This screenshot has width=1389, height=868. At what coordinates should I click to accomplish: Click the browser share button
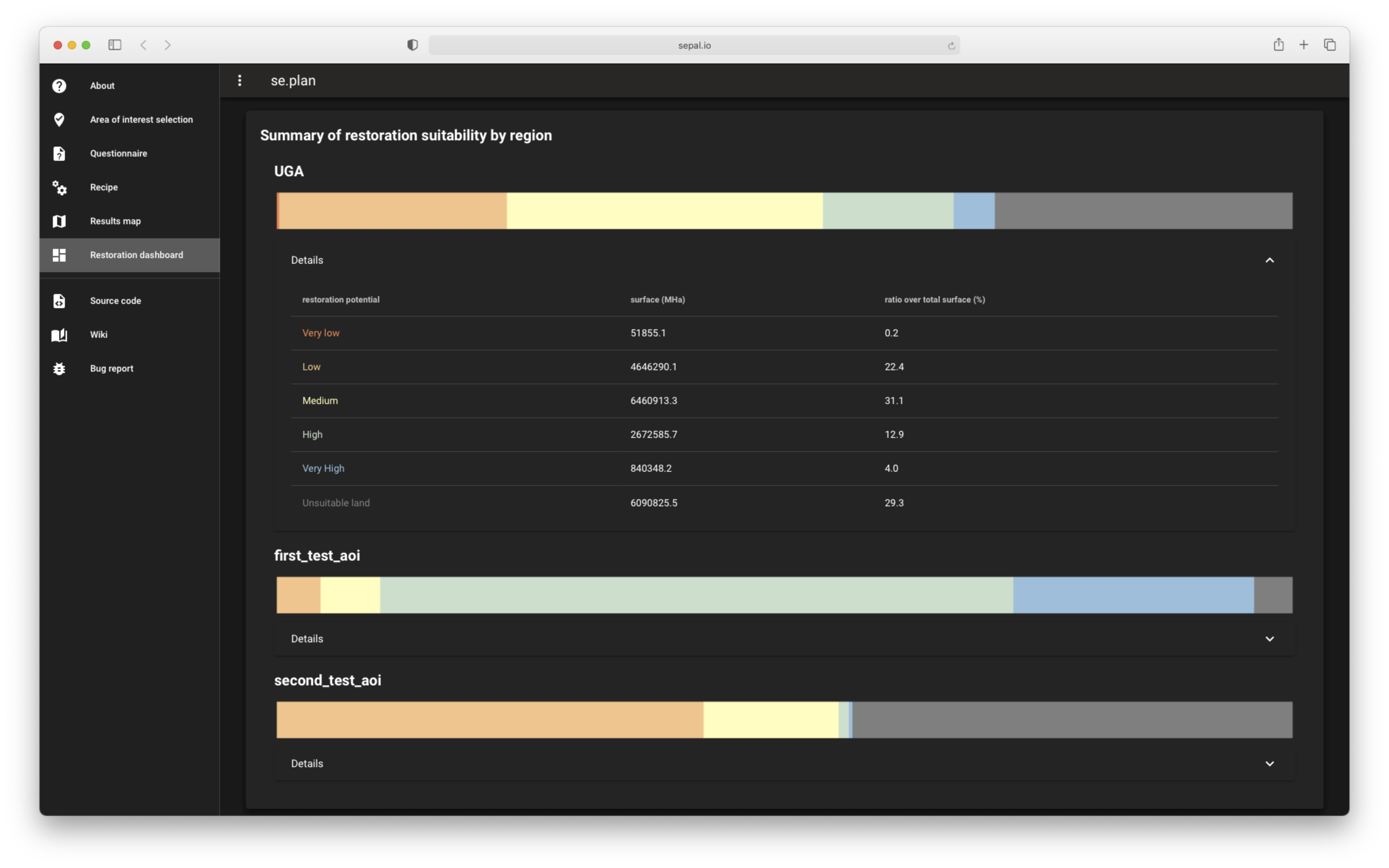1278,45
